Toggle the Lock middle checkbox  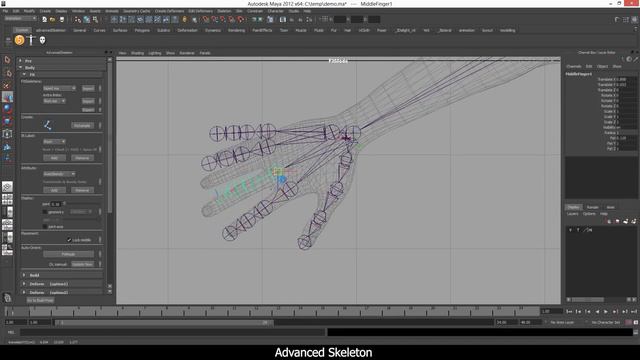pos(69,240)
